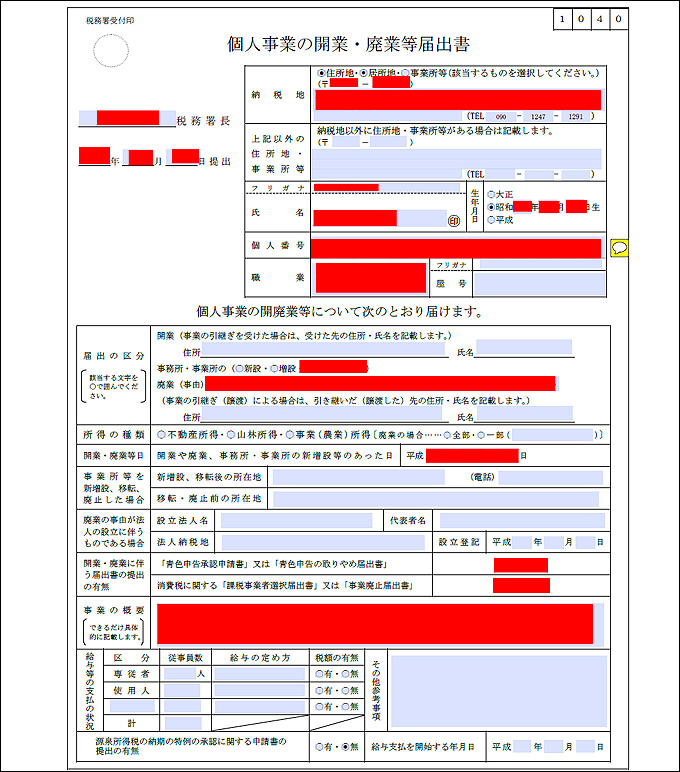Click the 移転・廃止前の所在地 field
680x772 pixels.
(436, 499)
